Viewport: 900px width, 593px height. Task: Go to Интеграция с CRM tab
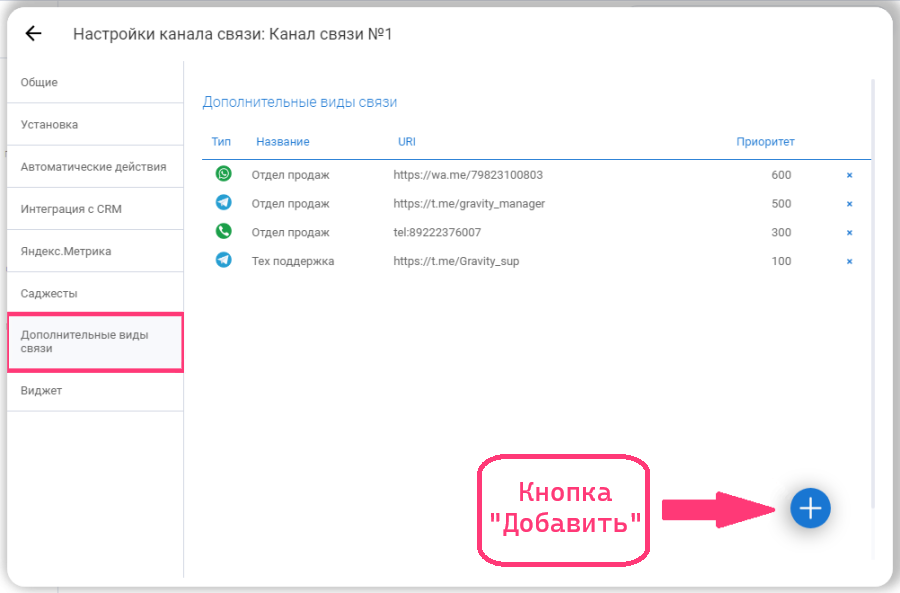point(71,209)
